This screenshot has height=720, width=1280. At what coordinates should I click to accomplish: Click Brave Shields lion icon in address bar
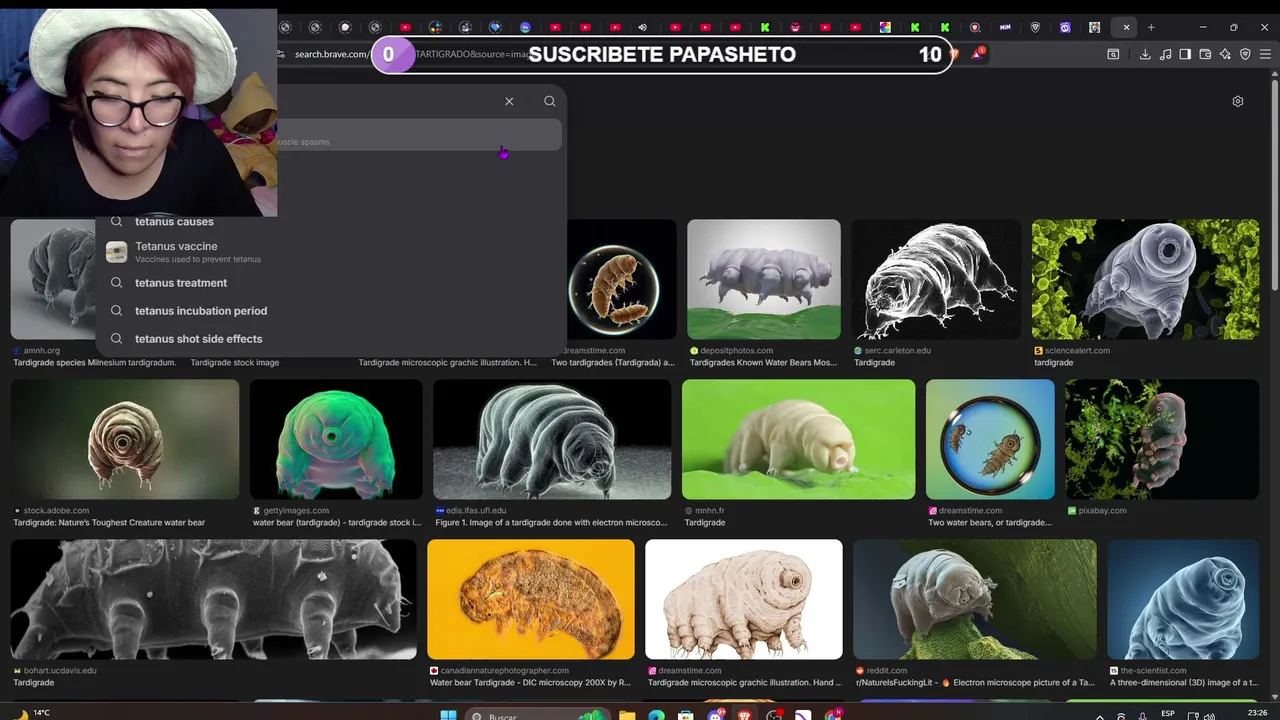953,54
